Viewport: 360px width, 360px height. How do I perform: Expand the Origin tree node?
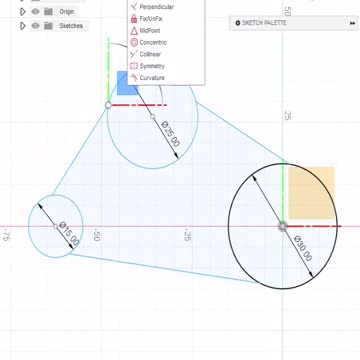(23, 12)
